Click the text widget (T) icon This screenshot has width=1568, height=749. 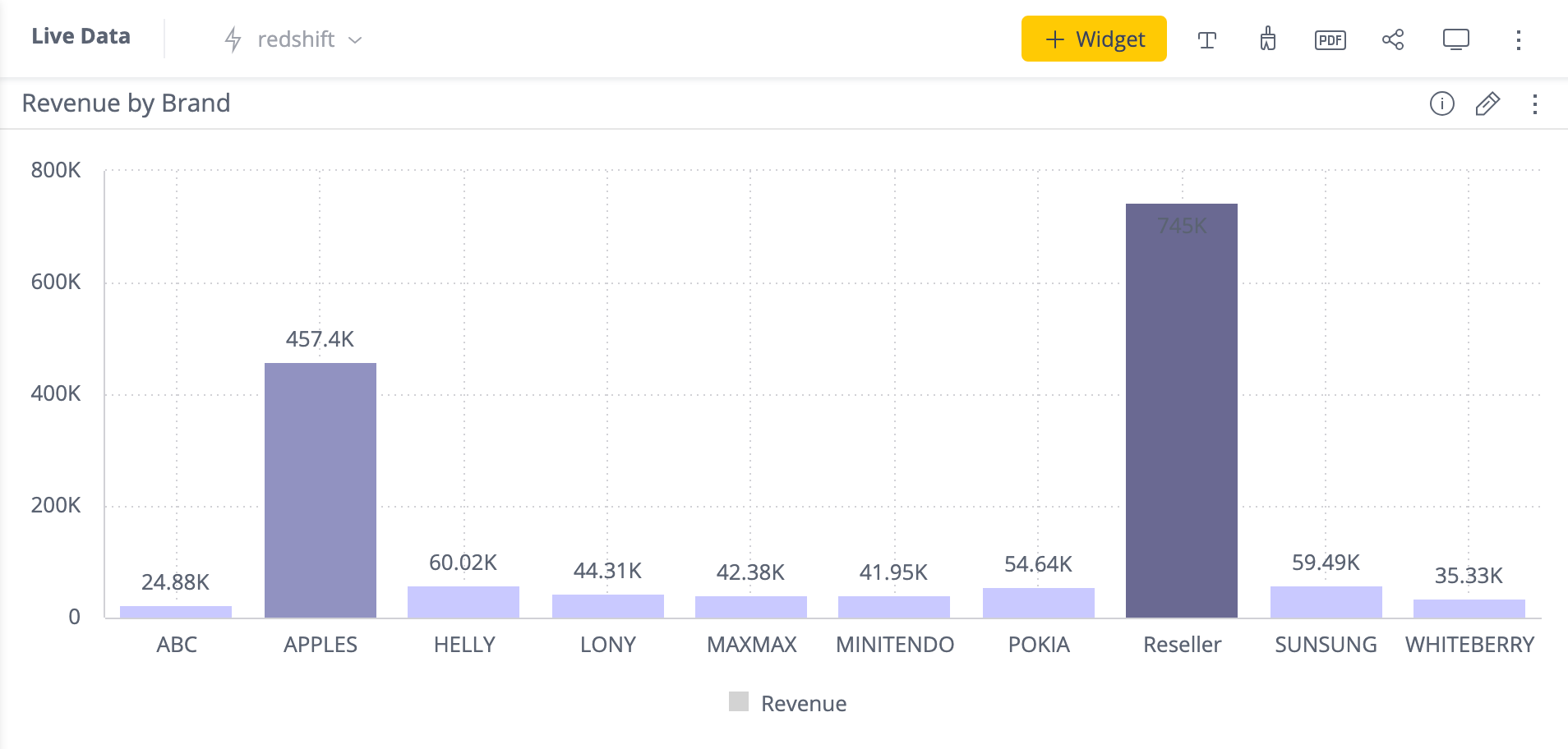point(1206,39)
